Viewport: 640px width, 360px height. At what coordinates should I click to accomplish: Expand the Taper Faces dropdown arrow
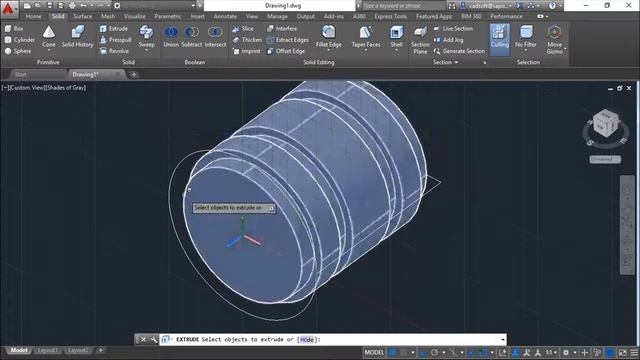366,50
